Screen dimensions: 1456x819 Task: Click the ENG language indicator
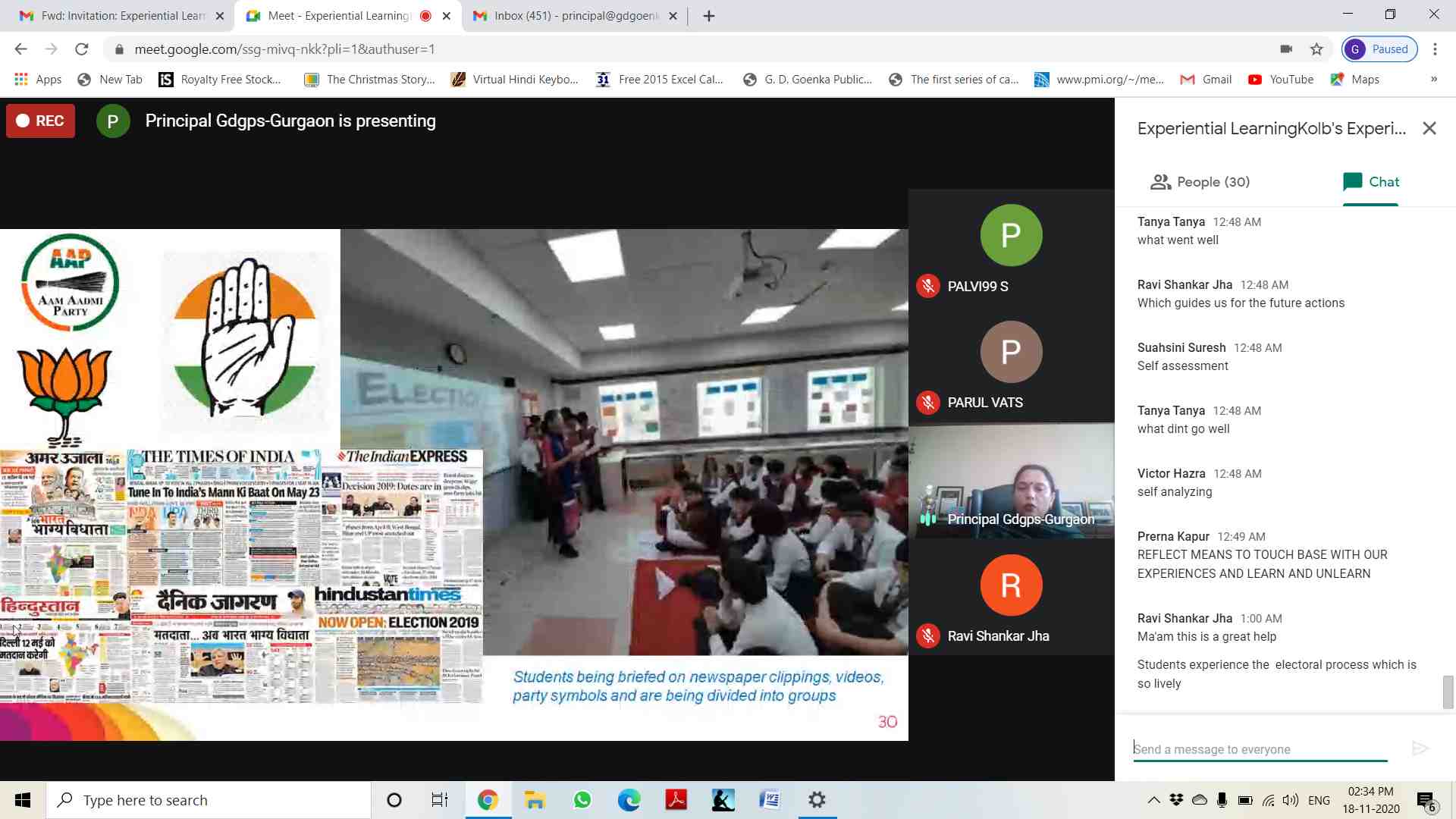click(1319, 800)
